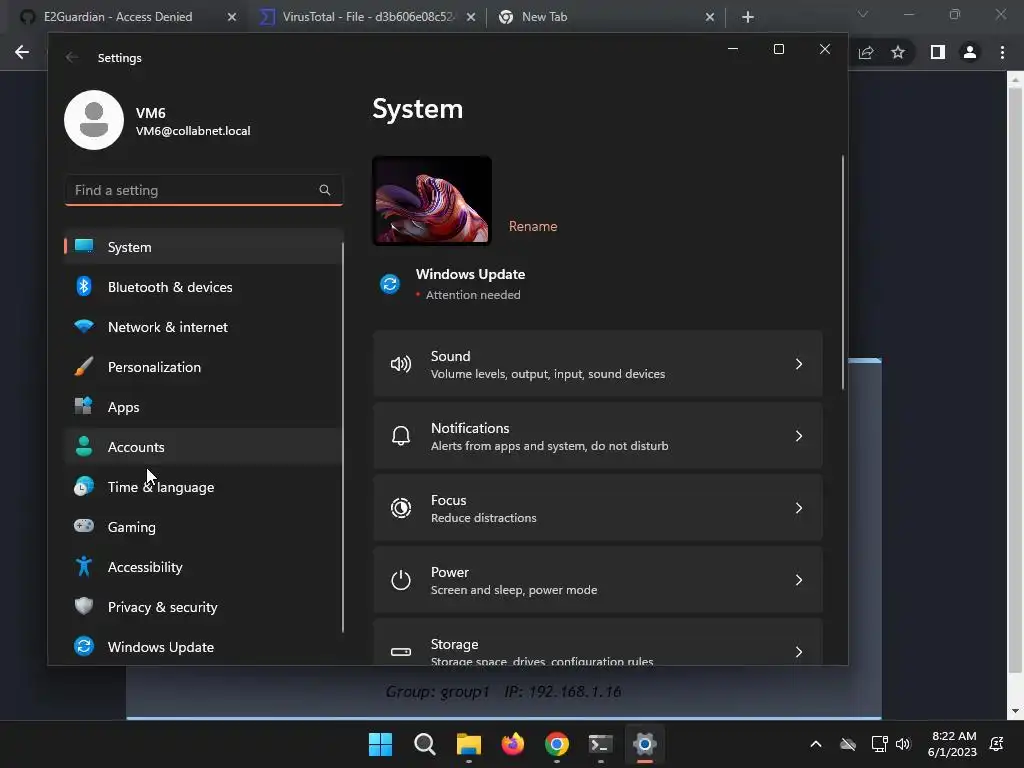Expand Notifications via chevron
The image size is (1024, 768).
(799, 436)
